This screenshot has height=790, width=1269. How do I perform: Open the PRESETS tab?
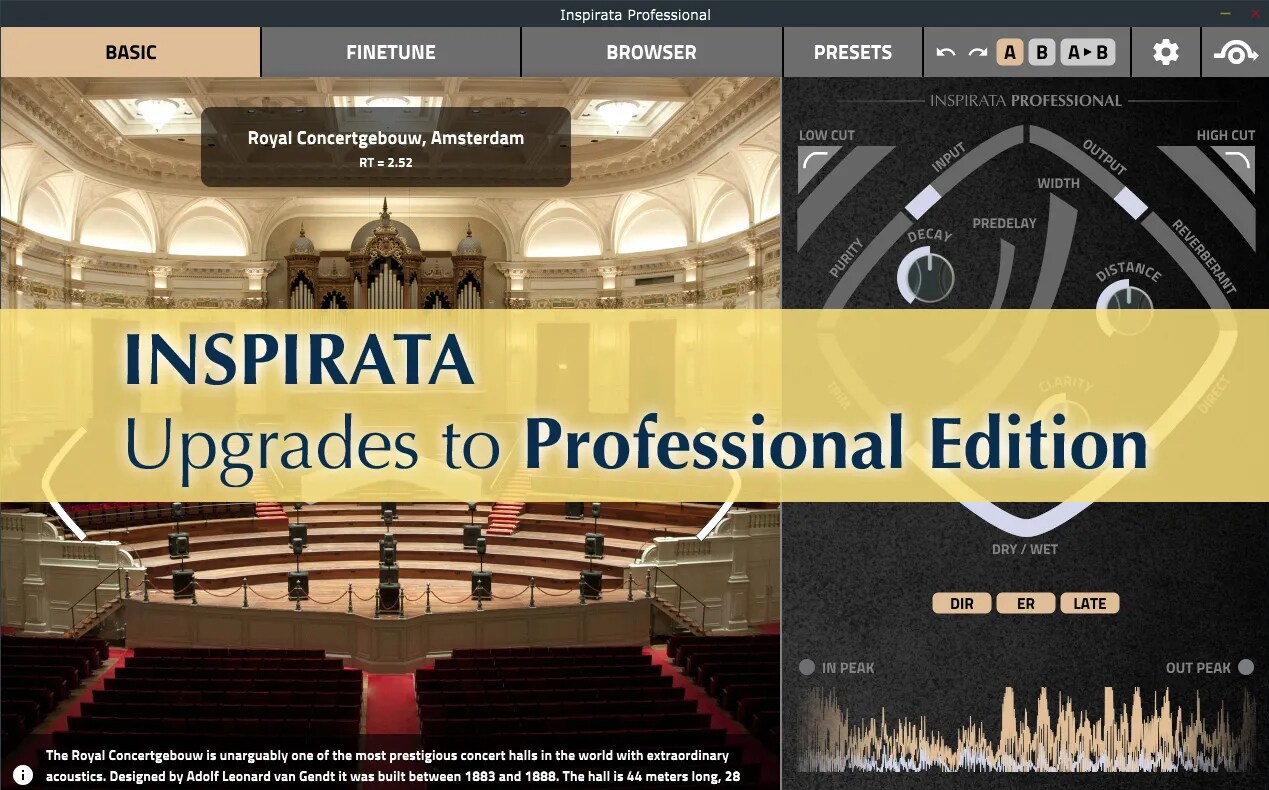(x=853, y=52)
